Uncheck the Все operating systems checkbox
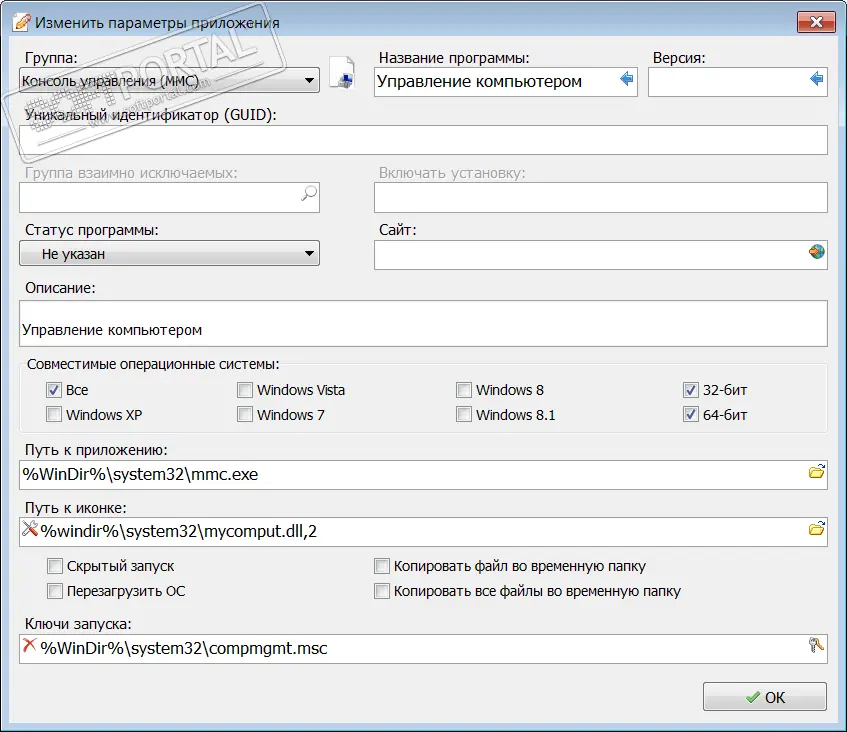 pos(54,390)
